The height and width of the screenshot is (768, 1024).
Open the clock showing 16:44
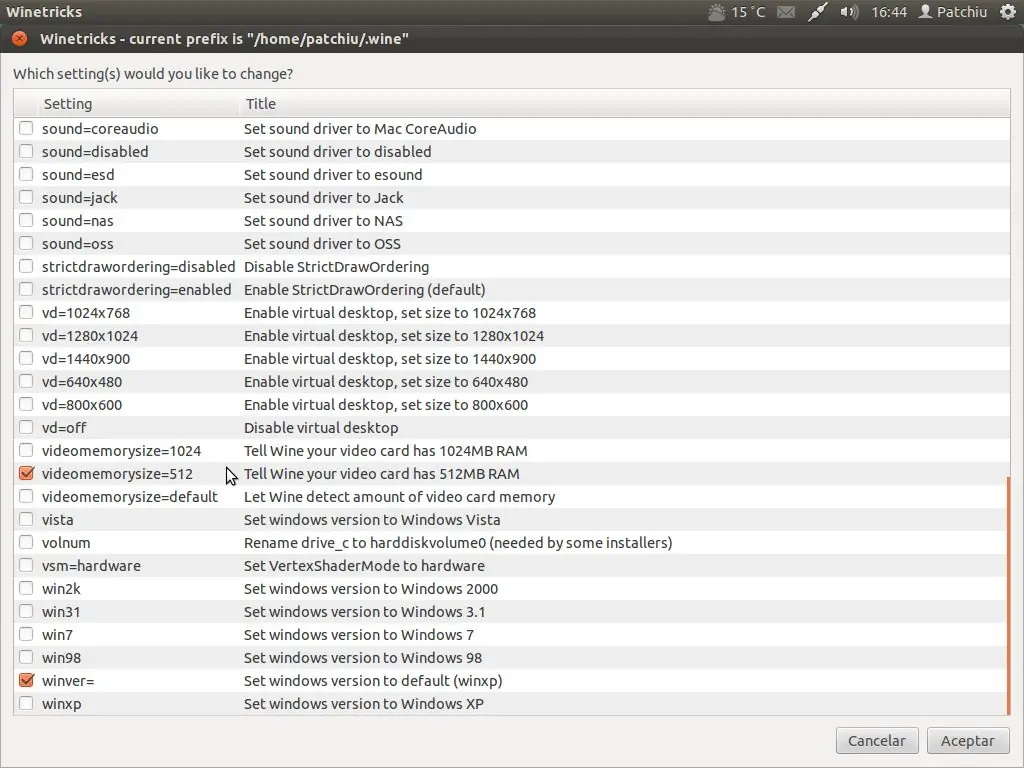(x=889, y=12)
